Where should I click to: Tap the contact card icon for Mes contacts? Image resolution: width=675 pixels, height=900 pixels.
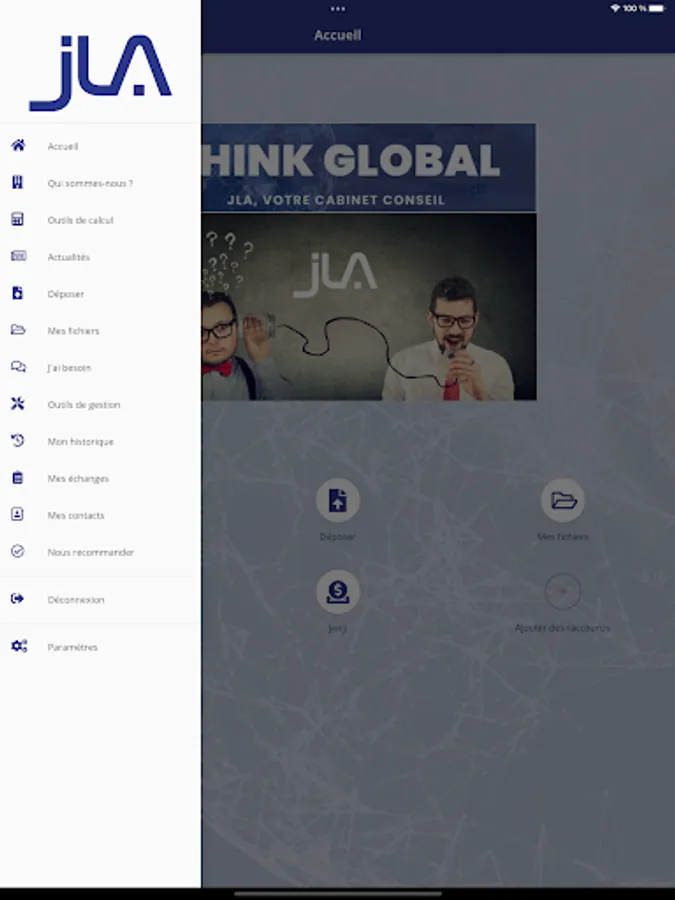coord(17,514)
